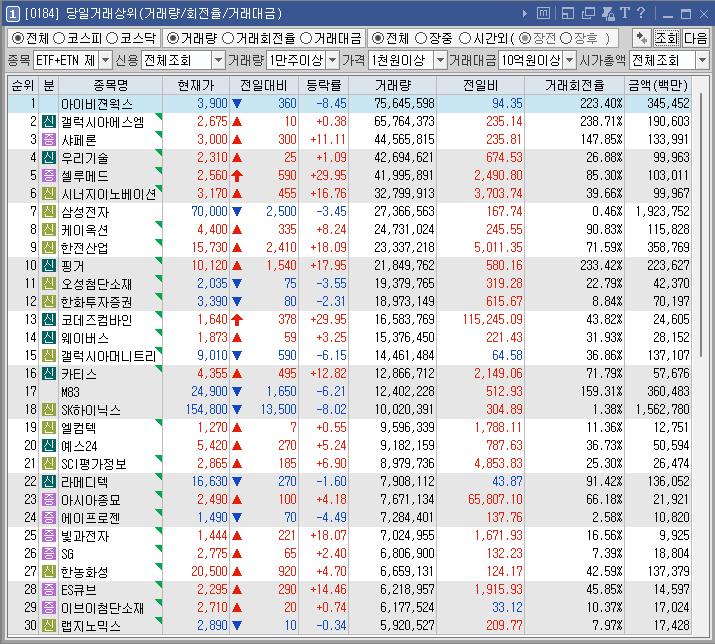The width and height of the screenshot is (715, 644).
Task: Click the 순위 column header
Action: [23, 85]
